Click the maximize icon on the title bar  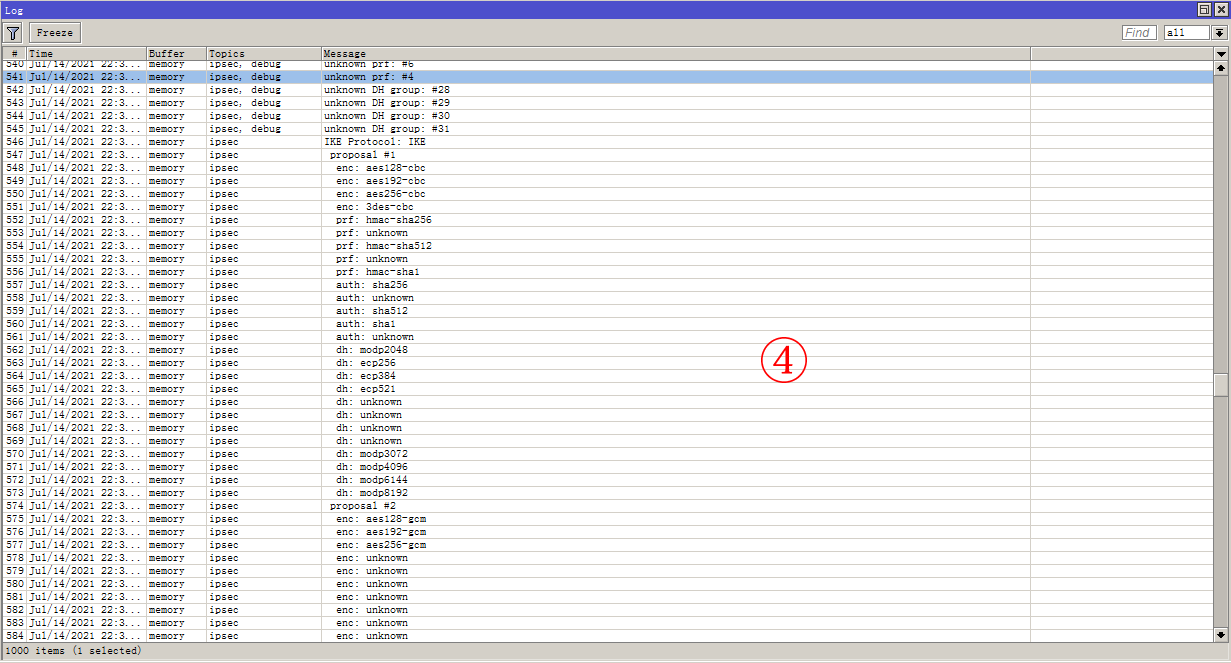(1206, 9)
